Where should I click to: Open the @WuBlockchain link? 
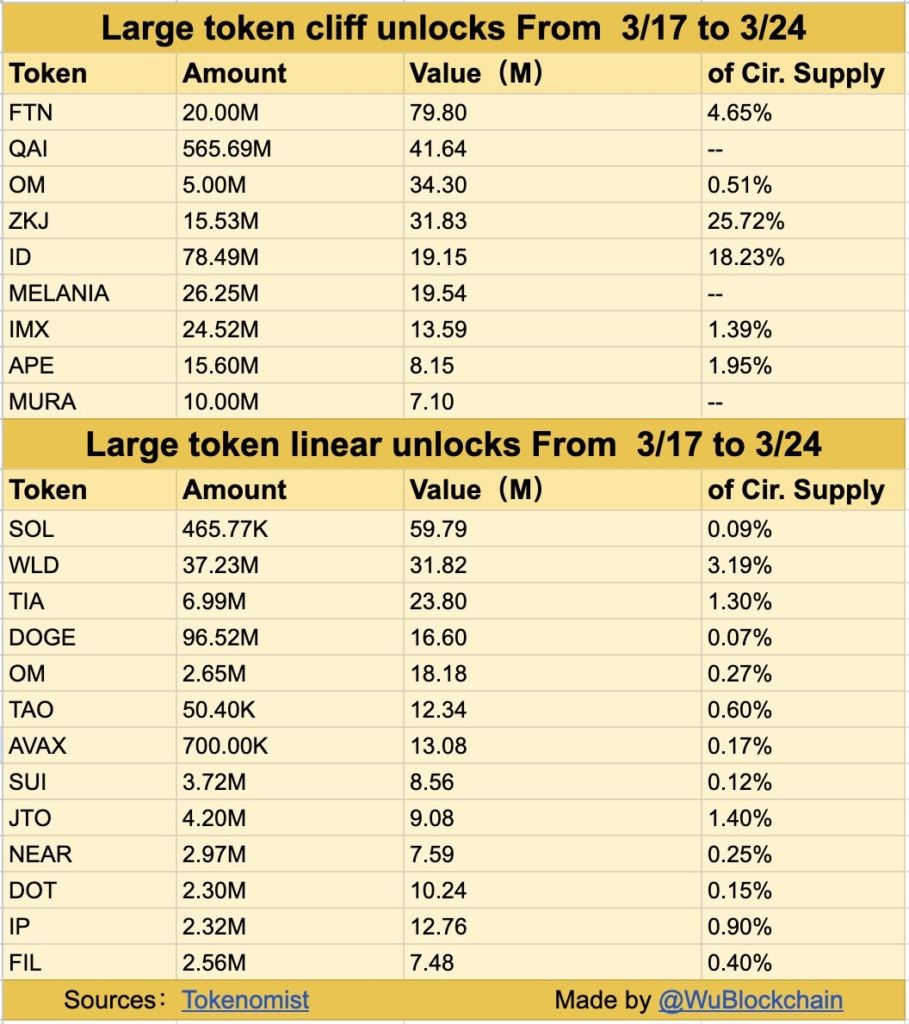click(x=750, y=999)
